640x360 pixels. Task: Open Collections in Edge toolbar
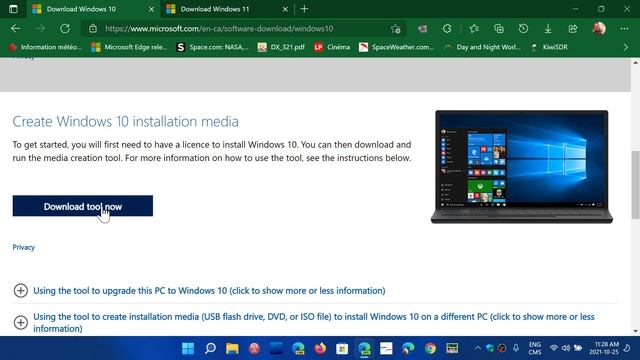tap(499, 29)
